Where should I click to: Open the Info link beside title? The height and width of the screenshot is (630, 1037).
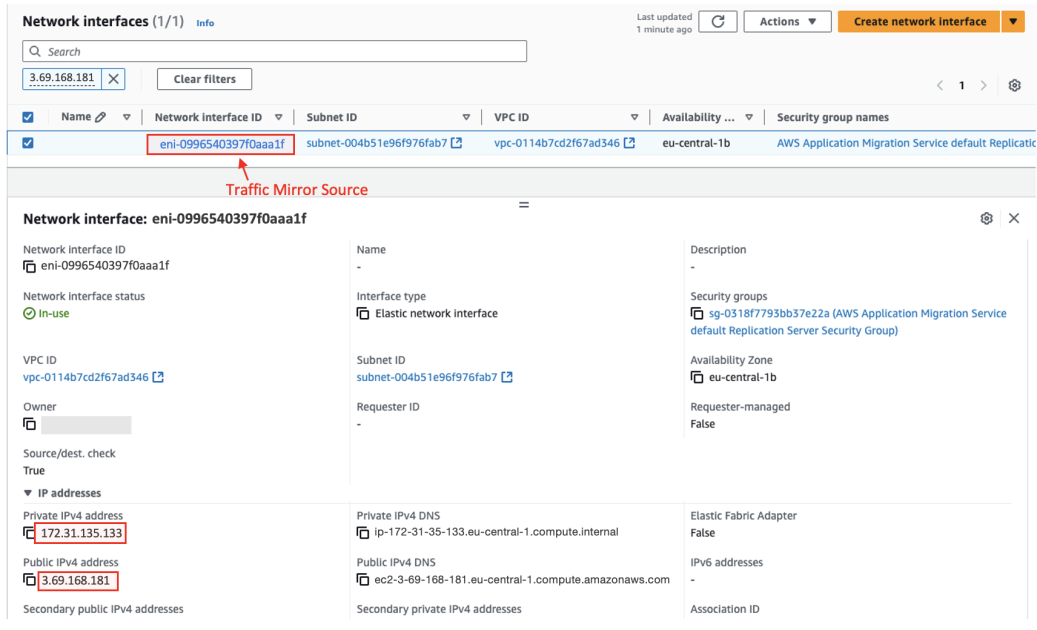(205, 23)
